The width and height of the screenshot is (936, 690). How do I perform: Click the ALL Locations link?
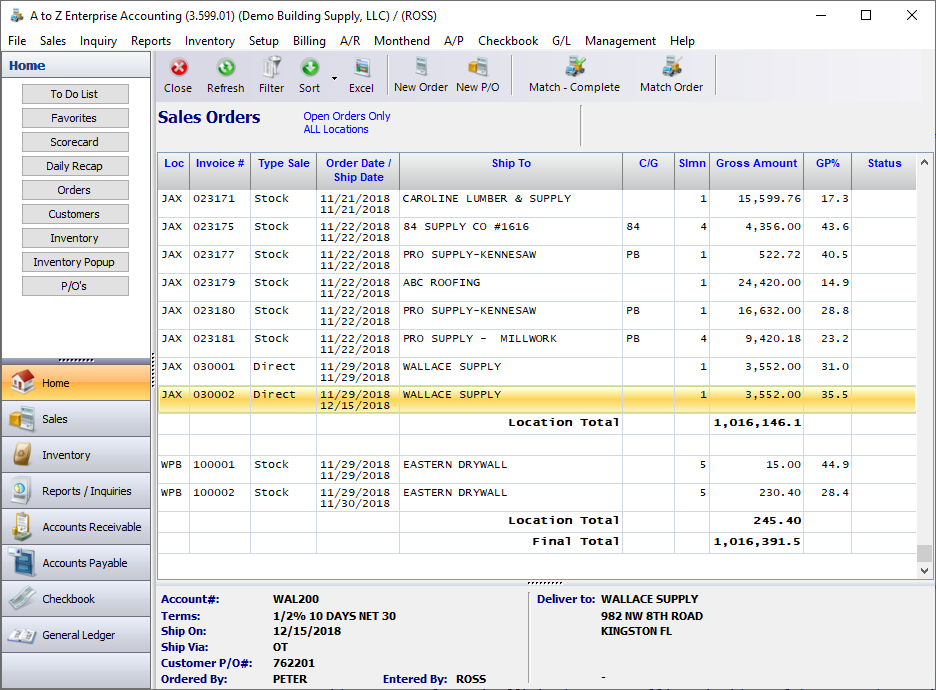(335, 129)
